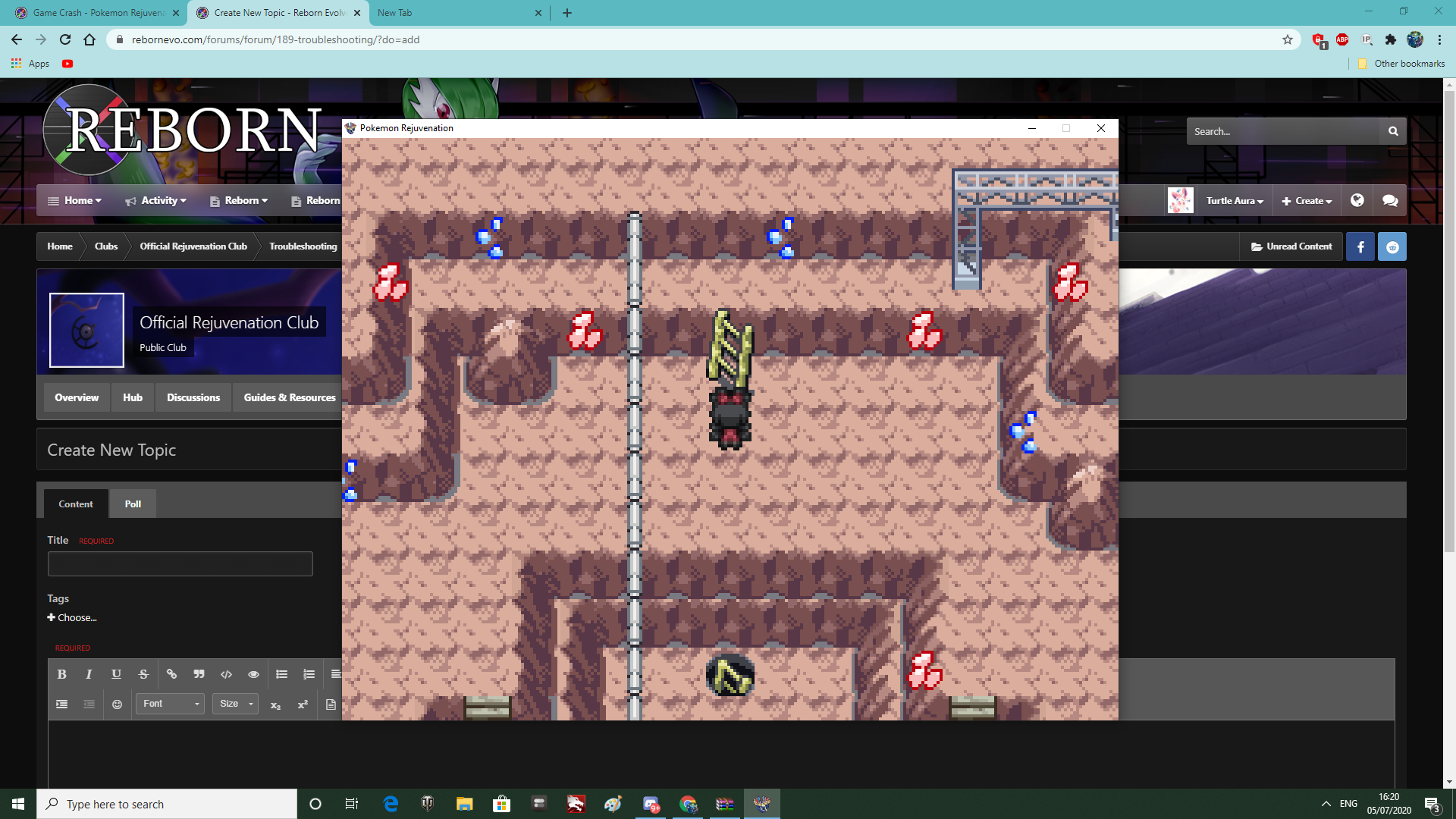Toggle underline formatting in editor
Viewport: 1456px width, 819px height.
116,674
